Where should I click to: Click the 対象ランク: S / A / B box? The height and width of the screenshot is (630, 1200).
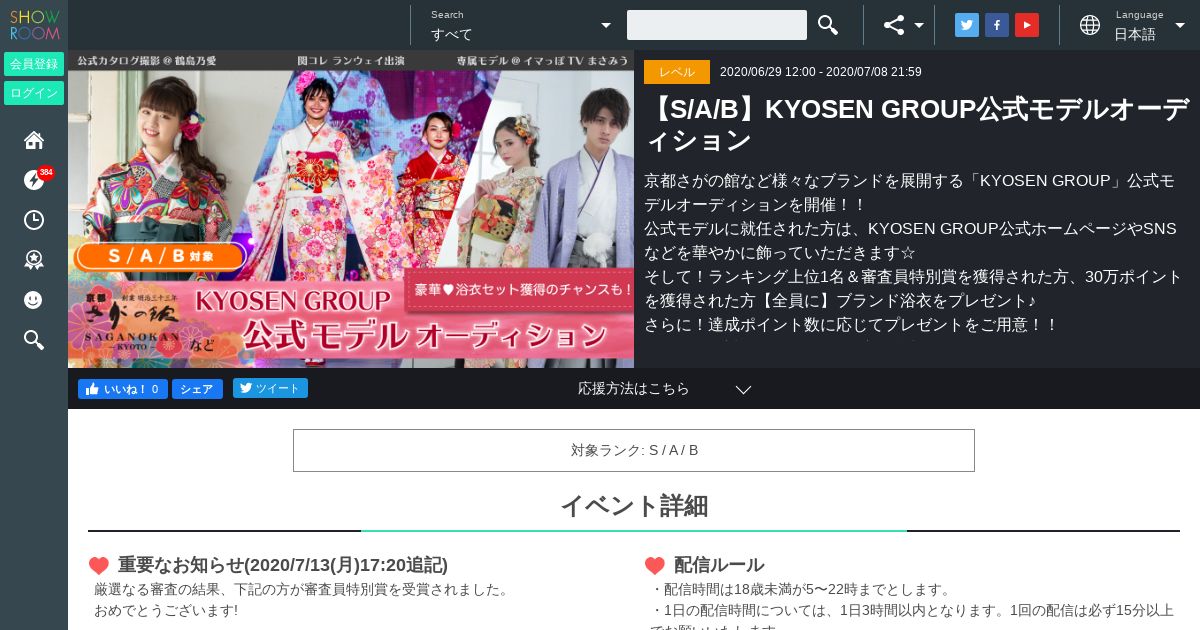(634, 450)
